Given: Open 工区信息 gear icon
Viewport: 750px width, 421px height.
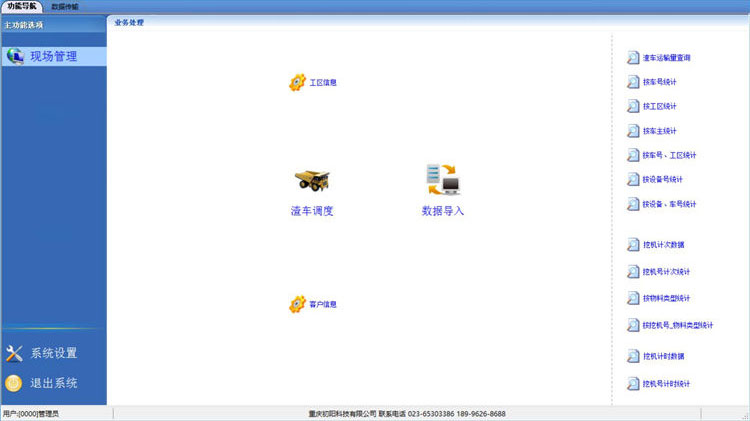Looking at the screenshot, I should [x=297, y=83].
